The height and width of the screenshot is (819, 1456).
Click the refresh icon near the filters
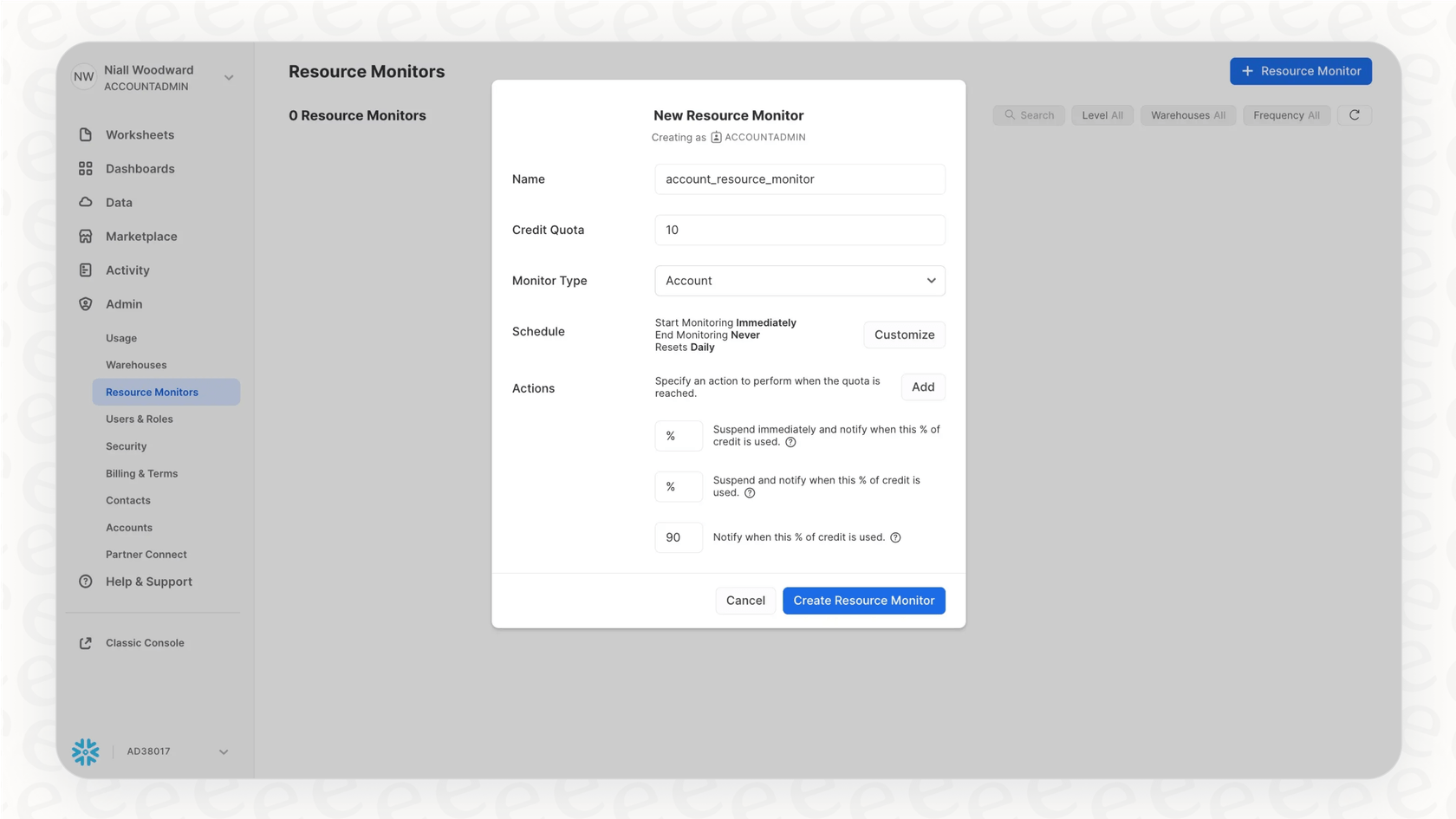[x=1355, y=114]
